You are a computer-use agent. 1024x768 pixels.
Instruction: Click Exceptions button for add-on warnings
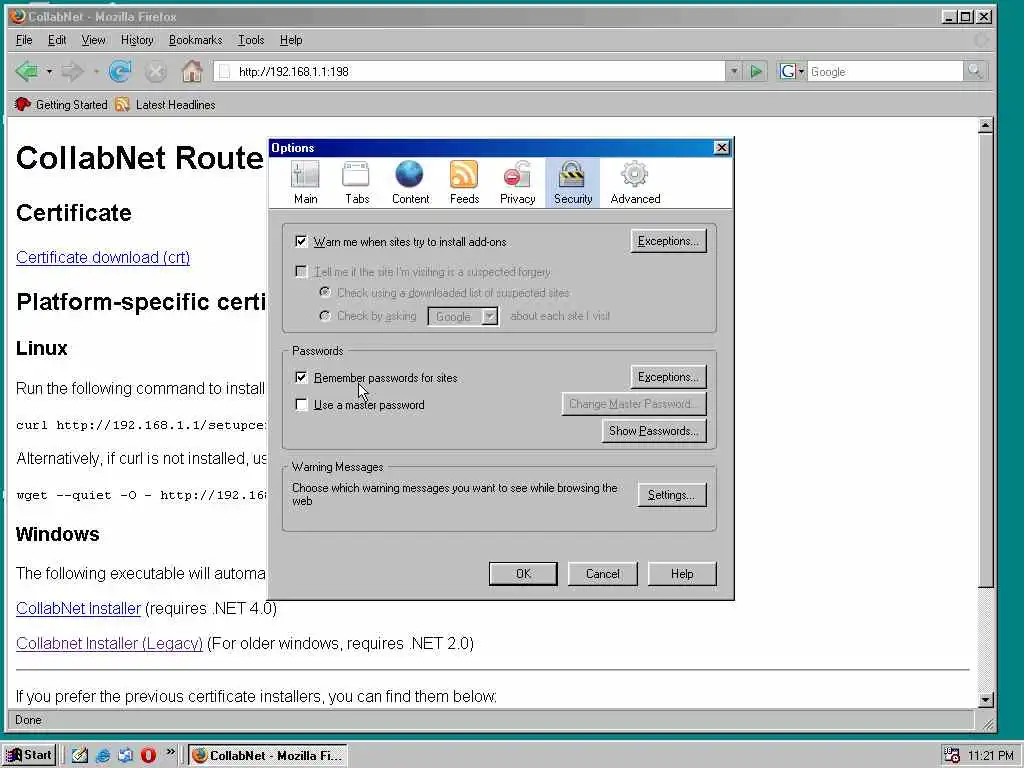[668, 241]
